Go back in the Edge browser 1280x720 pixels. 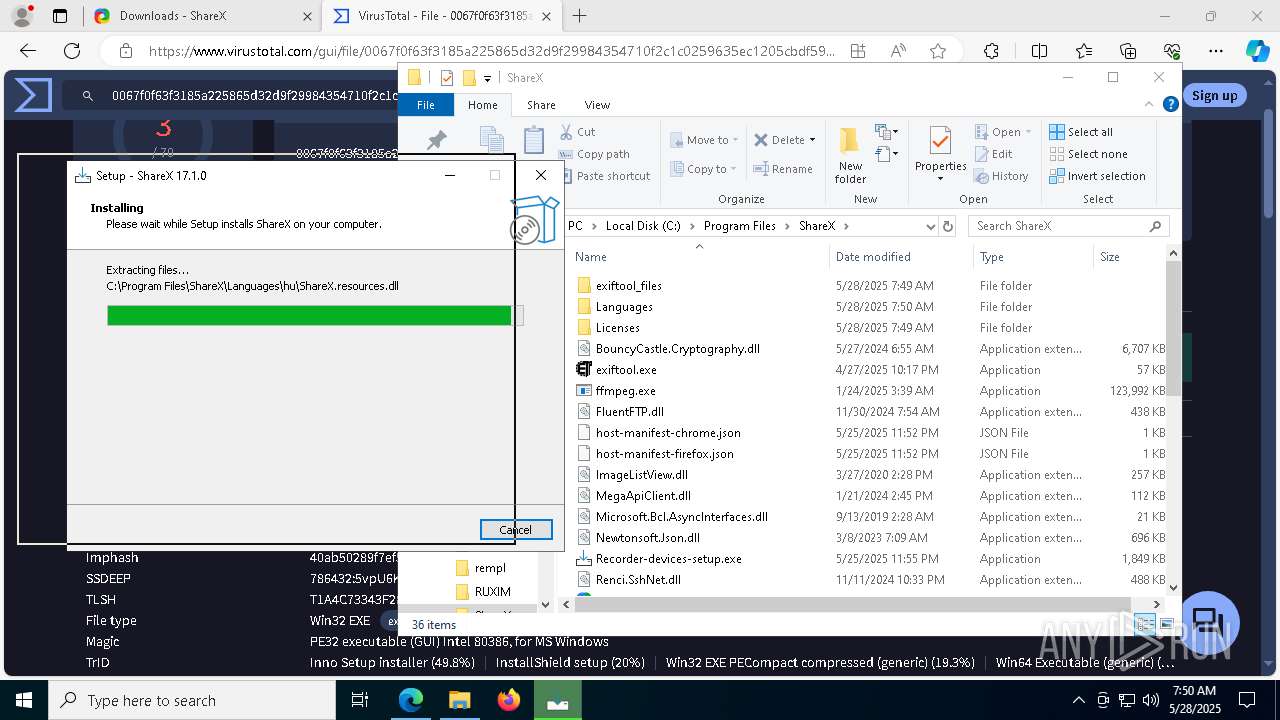tap(28, 51)
